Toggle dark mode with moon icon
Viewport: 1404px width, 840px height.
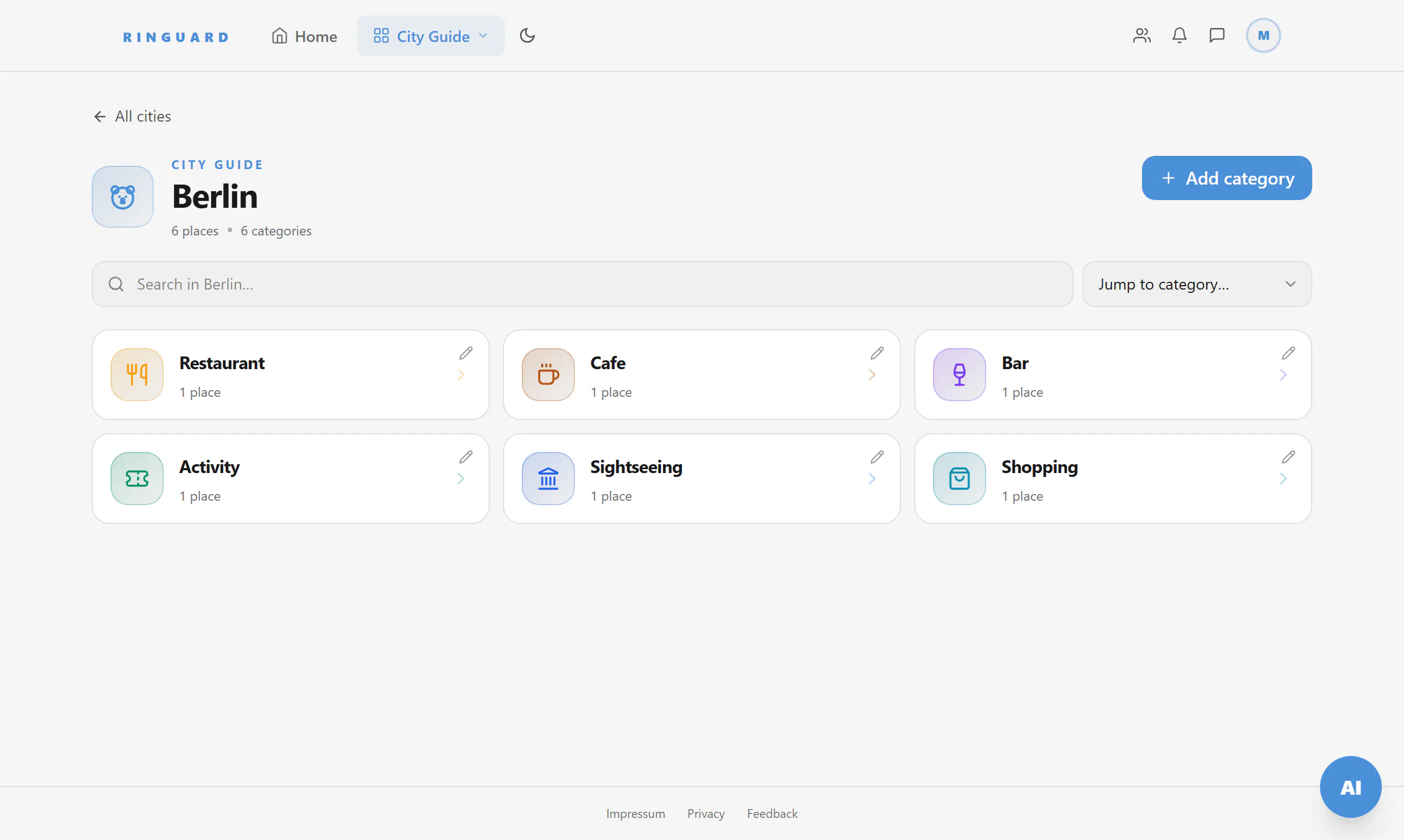527,36
